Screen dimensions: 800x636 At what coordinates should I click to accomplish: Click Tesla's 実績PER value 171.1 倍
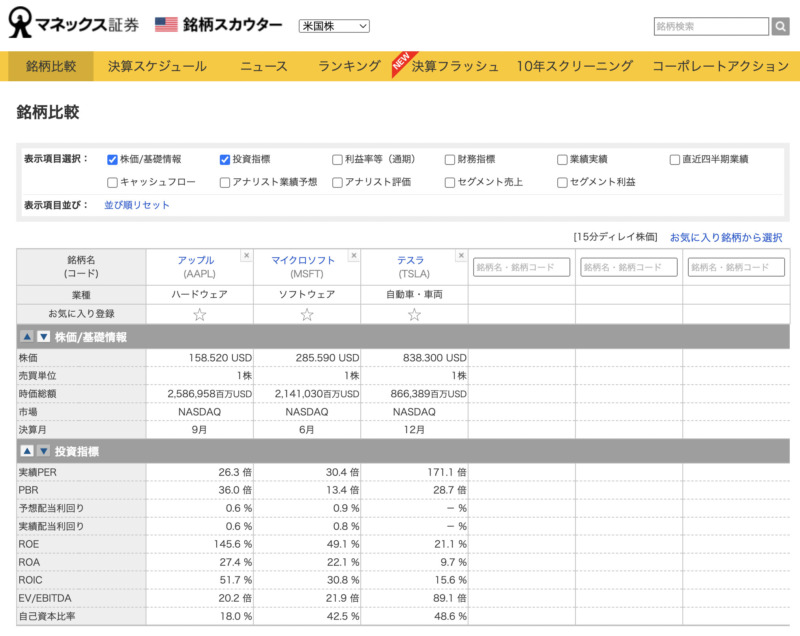coord(447,472)
